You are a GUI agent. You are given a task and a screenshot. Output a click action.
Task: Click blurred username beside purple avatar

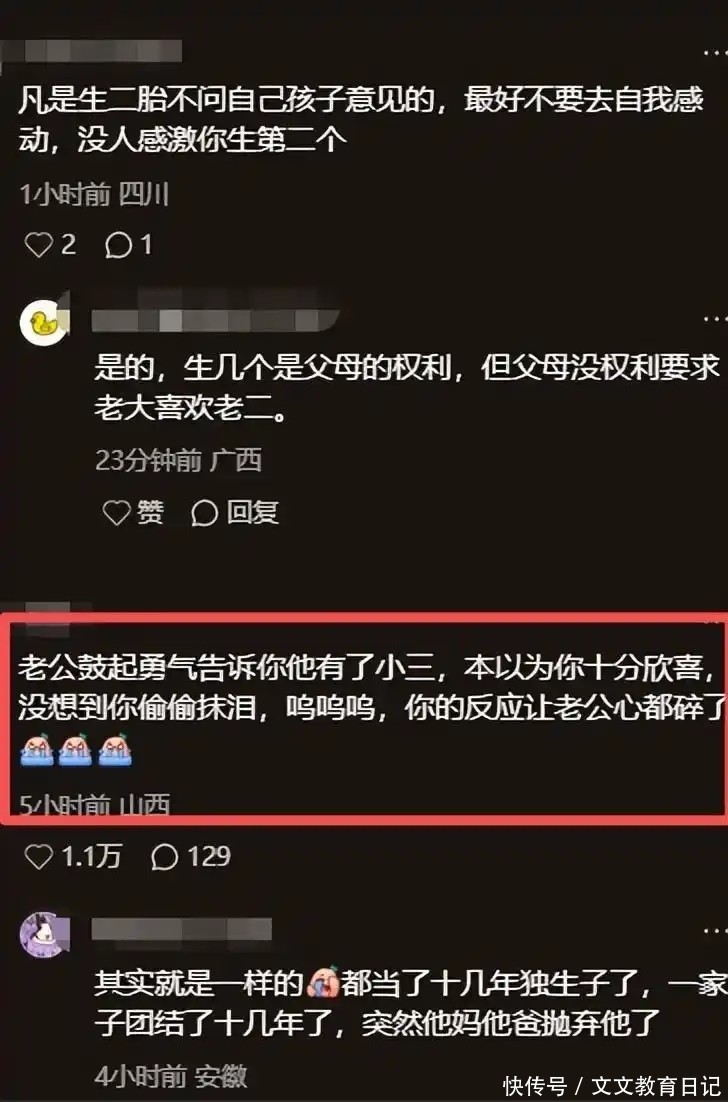pos(182,929)
